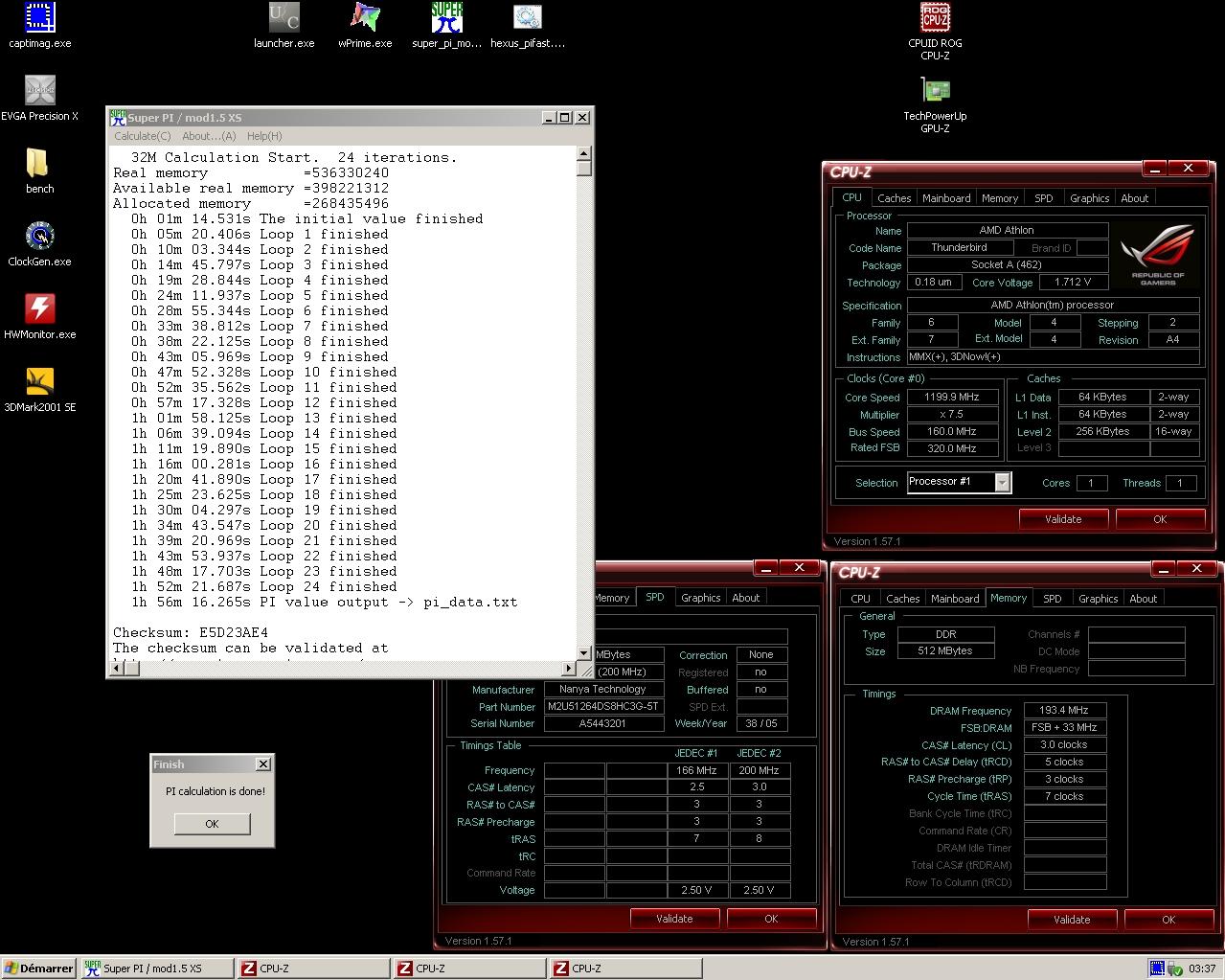Open About tab in top CPU-Z window
This screenshot has width=1225, height=980.
(1135, 198)
